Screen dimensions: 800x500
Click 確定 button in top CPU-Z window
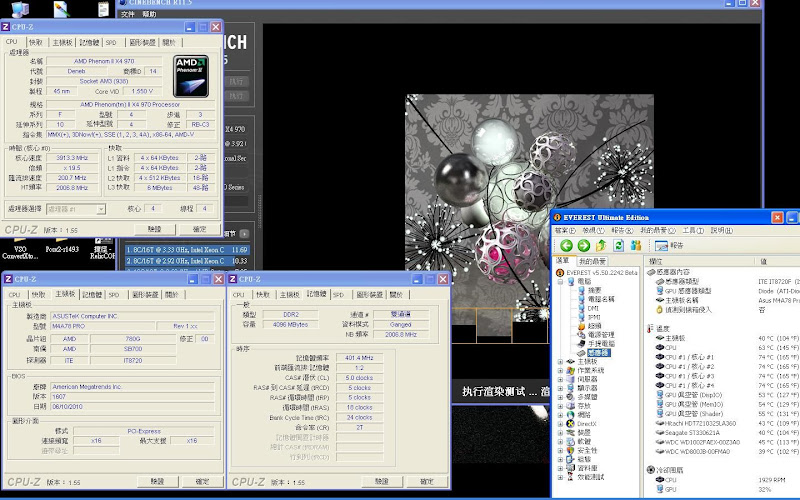click(x=199, y=230)
